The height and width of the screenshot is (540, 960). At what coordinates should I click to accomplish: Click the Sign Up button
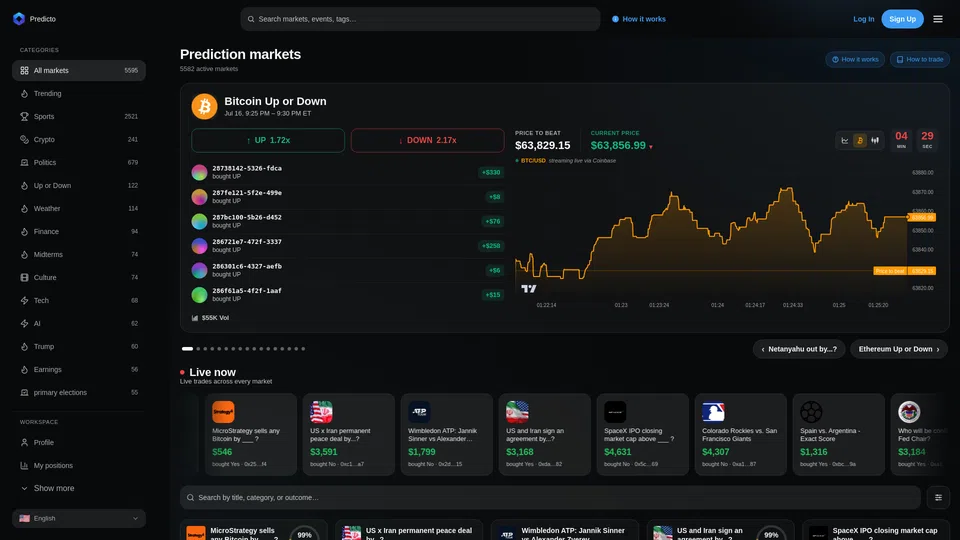point(902,19)
